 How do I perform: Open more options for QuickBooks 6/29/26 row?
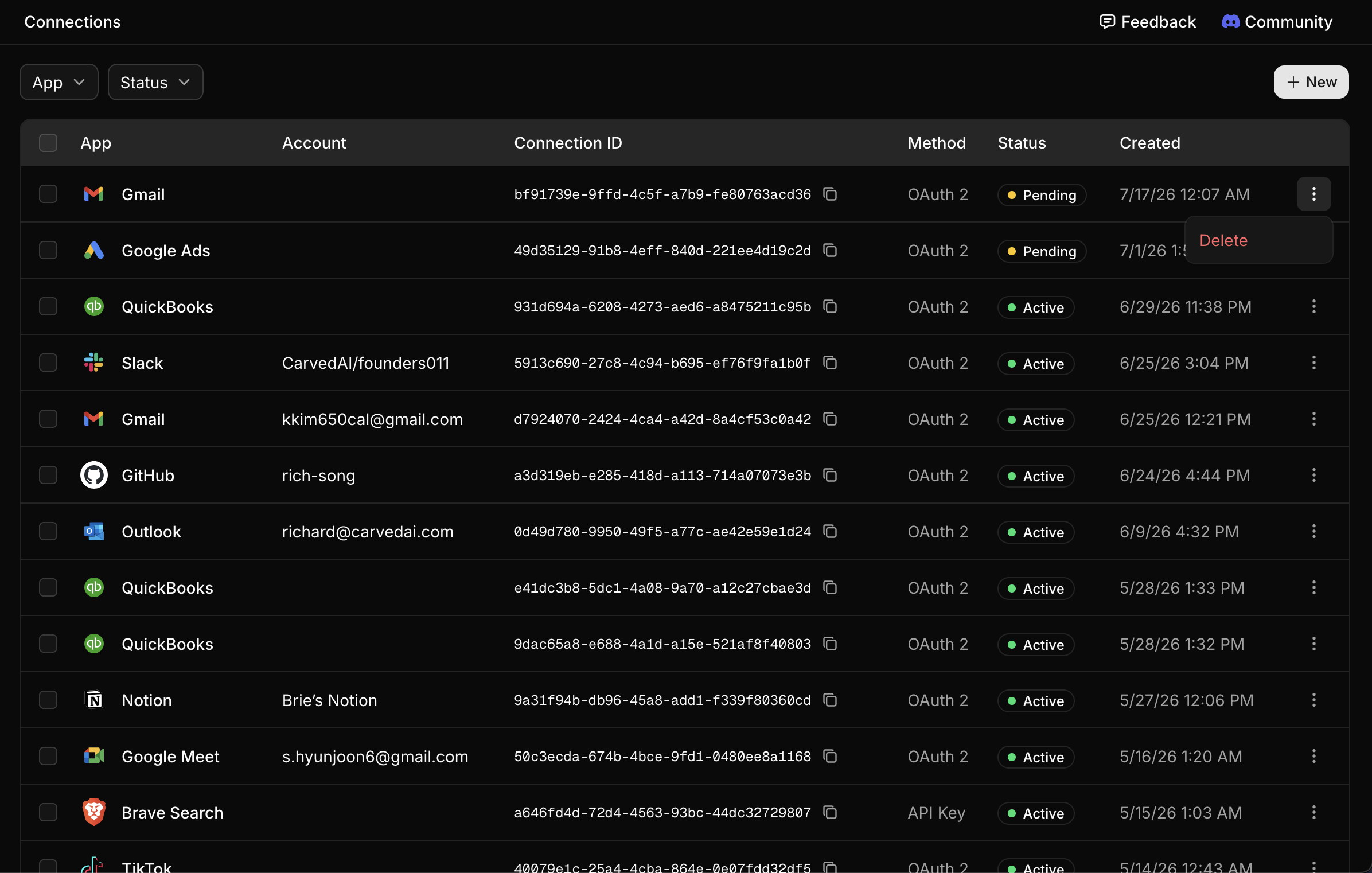click(x=1313, y=307)
